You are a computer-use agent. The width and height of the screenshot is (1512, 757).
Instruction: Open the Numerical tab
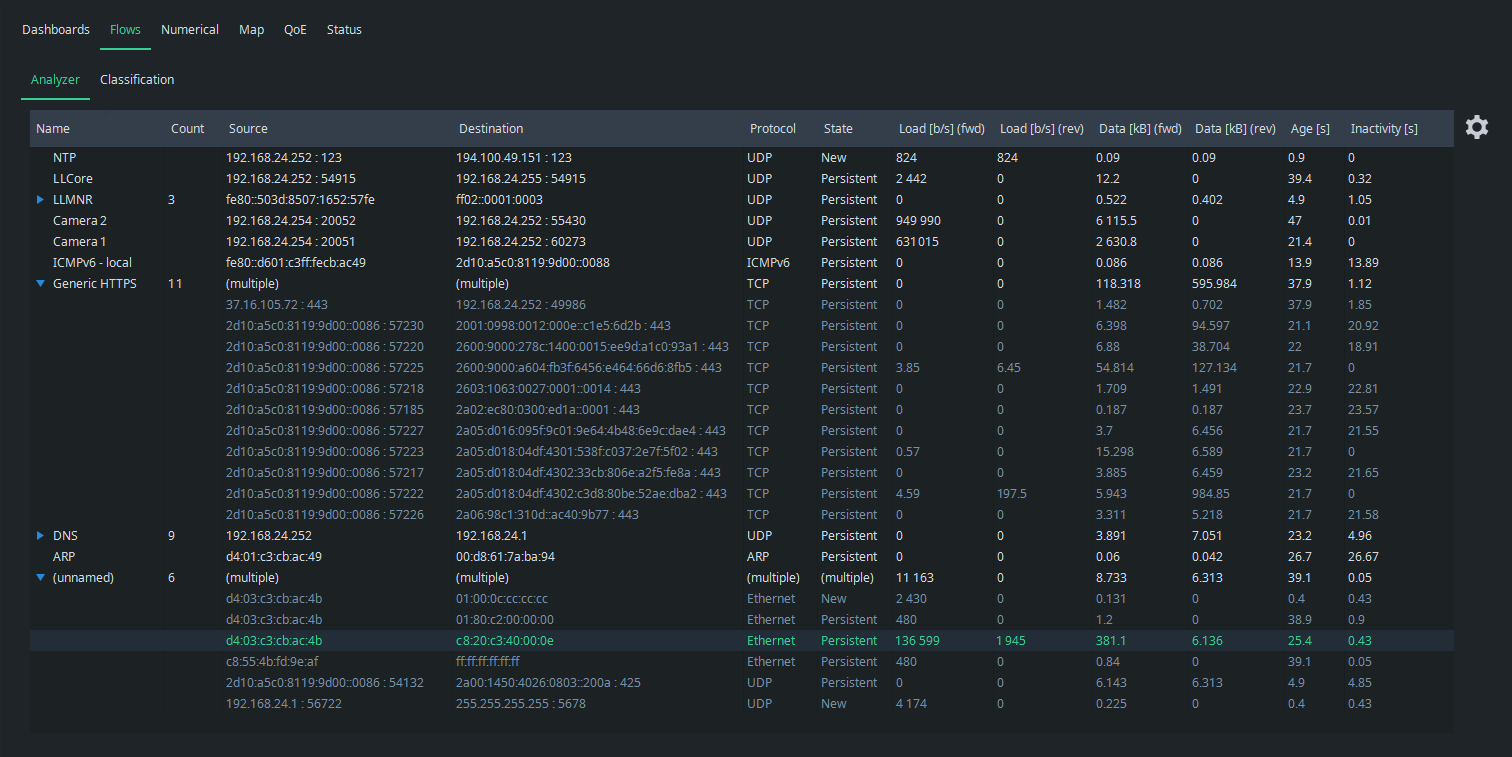(x=190, y=30)
